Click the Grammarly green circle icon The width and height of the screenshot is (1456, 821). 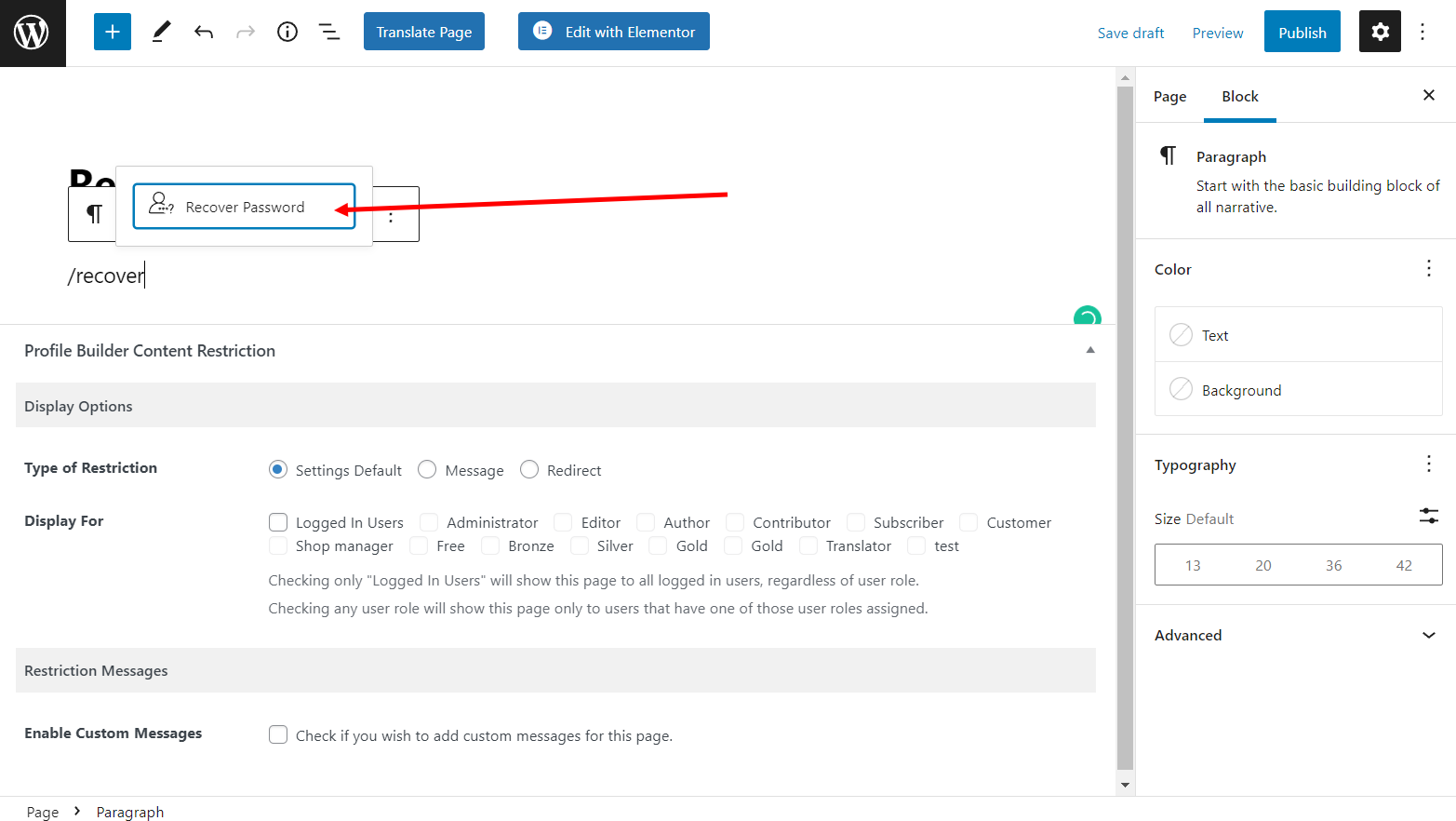tap(1087, 316)
